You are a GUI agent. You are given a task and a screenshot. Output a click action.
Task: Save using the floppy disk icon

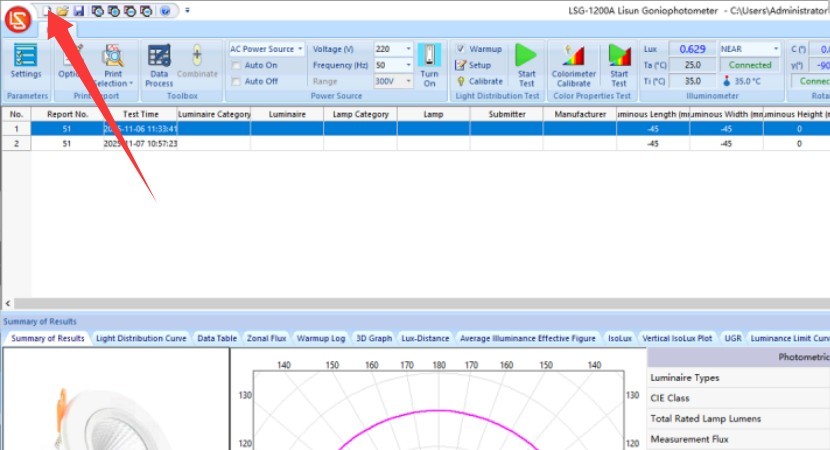(x=79, y=11)
